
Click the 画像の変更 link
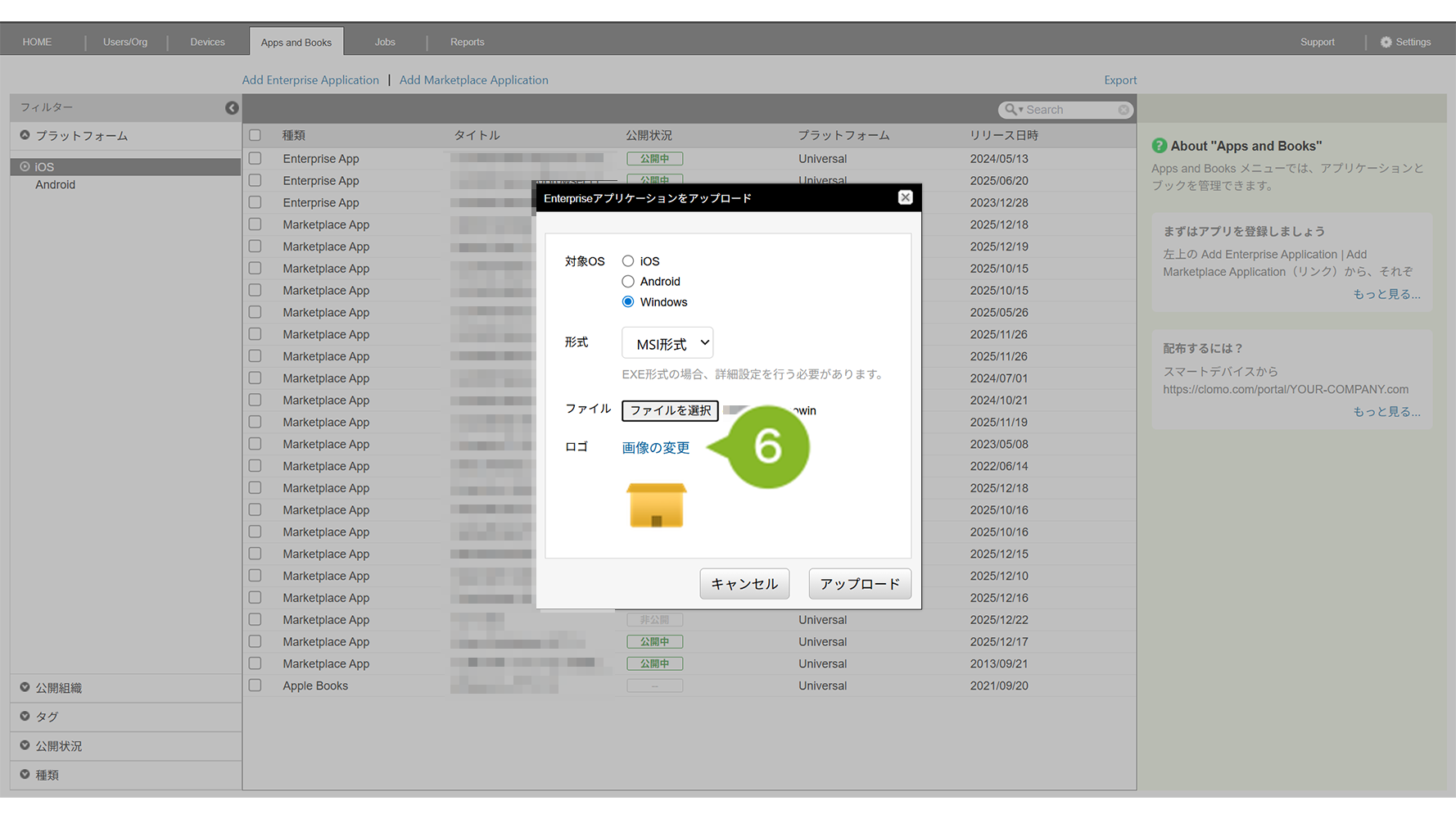(655, 448)
